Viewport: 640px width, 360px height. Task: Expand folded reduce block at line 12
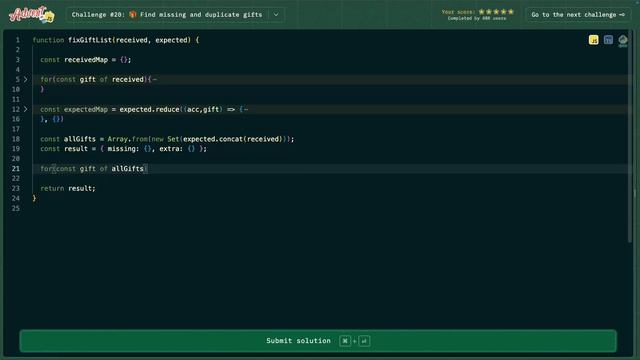click(25, 109)
